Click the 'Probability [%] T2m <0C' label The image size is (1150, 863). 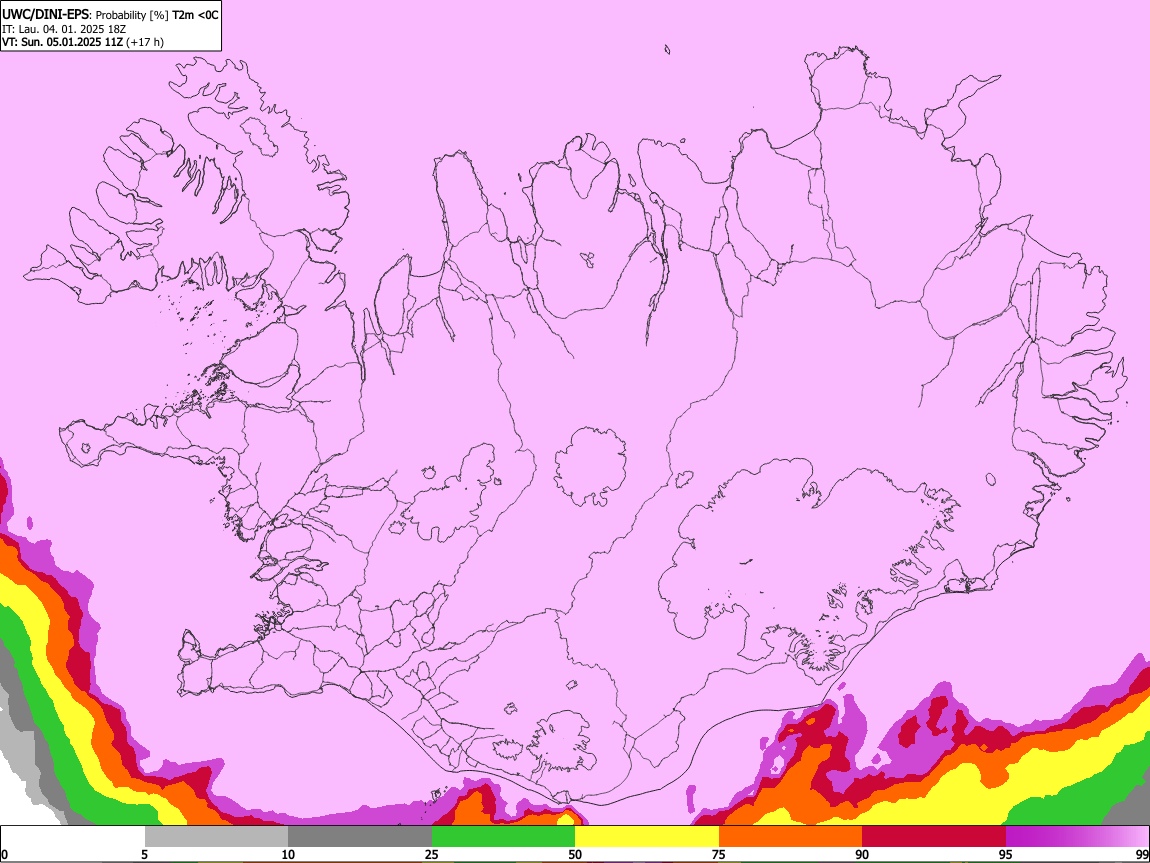pos(157,15)
